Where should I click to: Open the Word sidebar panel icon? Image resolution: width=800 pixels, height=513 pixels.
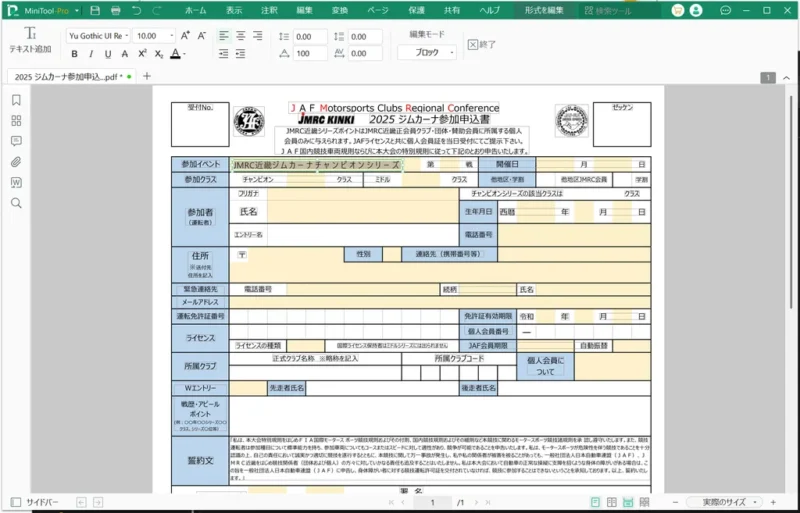(x=16, y=182)
